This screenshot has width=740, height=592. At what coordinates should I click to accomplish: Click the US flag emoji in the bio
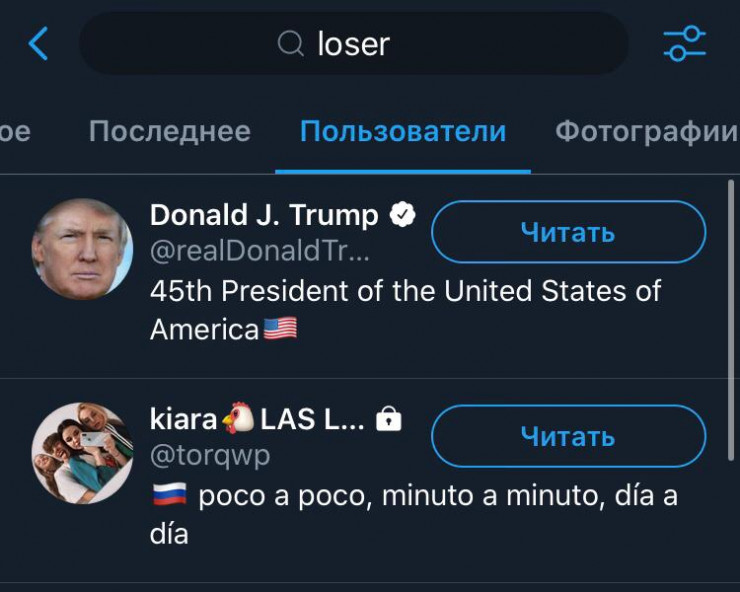280,329
